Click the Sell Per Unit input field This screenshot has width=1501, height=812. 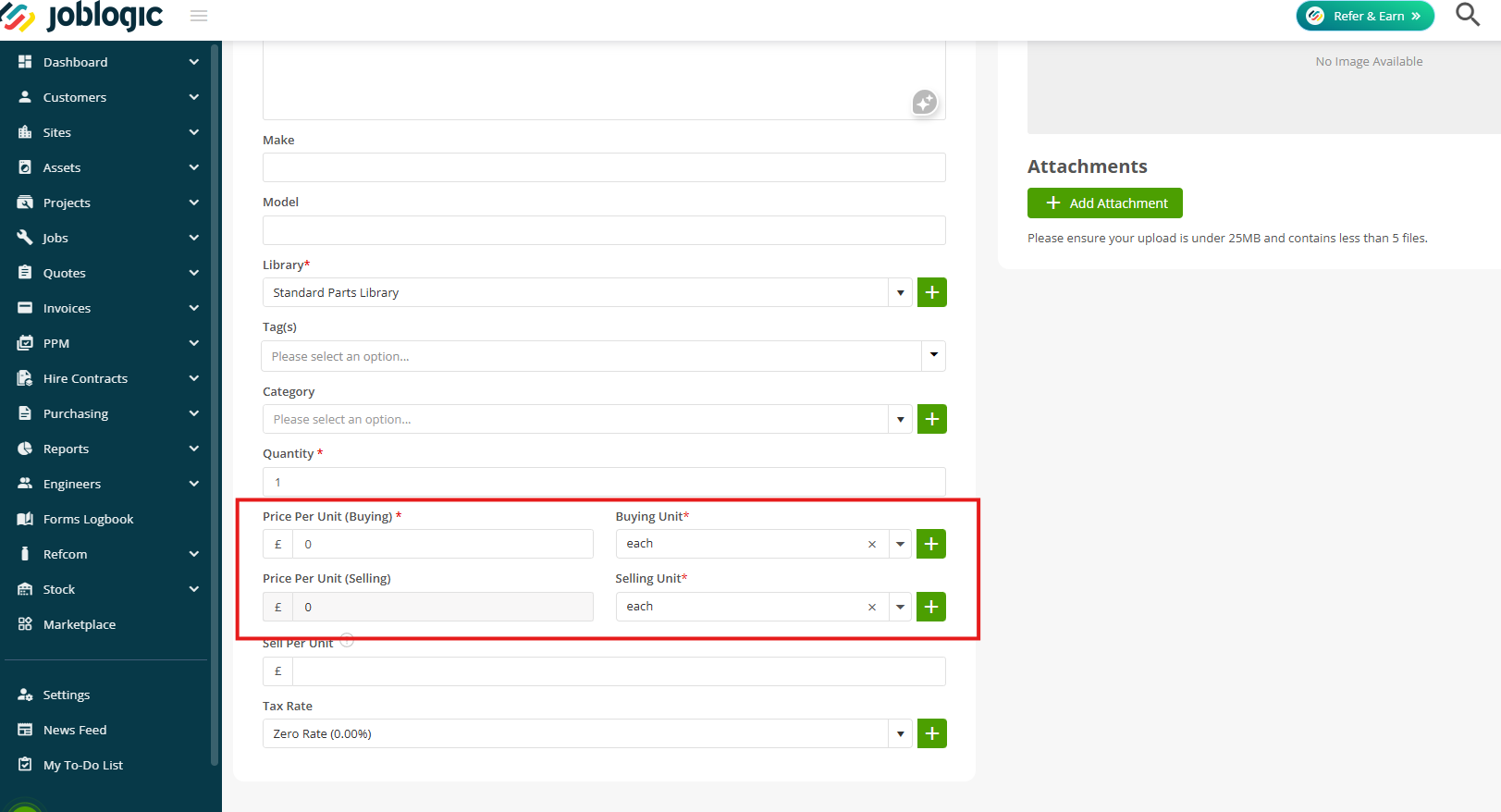(619, 671)
